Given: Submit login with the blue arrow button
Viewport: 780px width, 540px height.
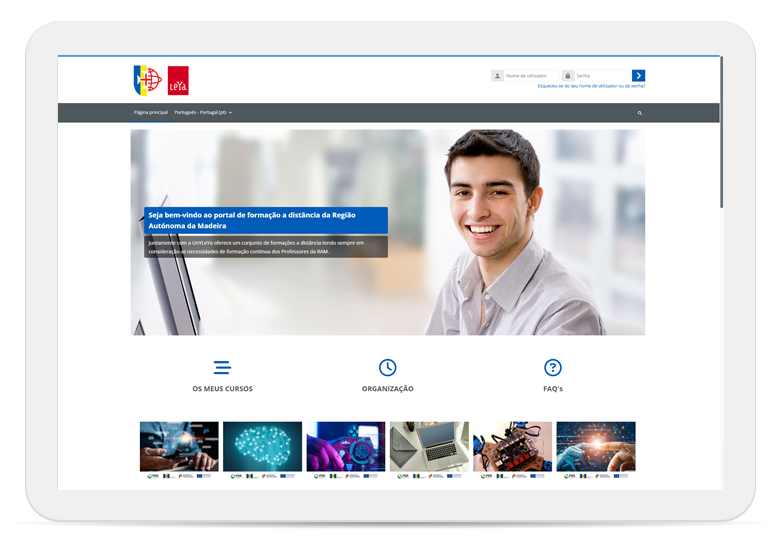Looking at the screenshot, I should tap(638, 76).
